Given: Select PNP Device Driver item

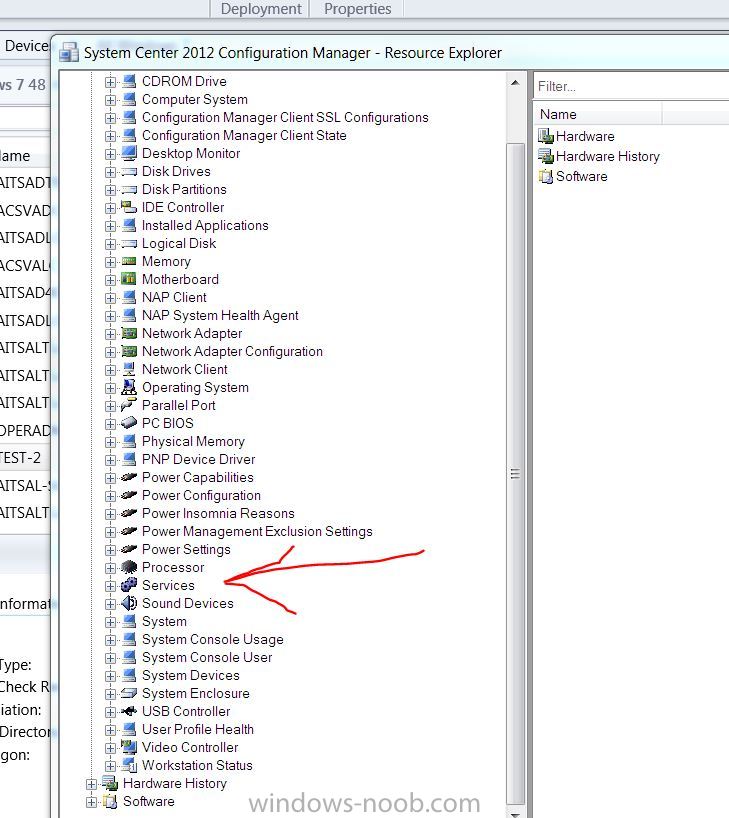Looking at the screenshot, I should click(198, 460).
